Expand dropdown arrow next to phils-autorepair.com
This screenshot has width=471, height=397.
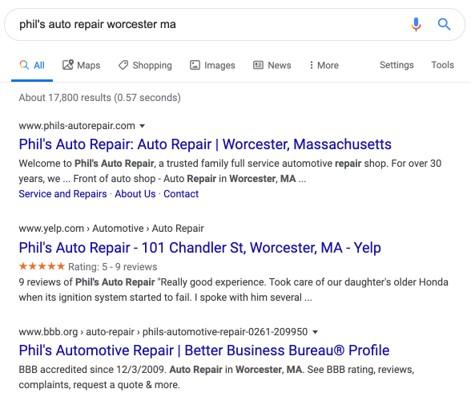pyautogui.click(x=142, y=126)
